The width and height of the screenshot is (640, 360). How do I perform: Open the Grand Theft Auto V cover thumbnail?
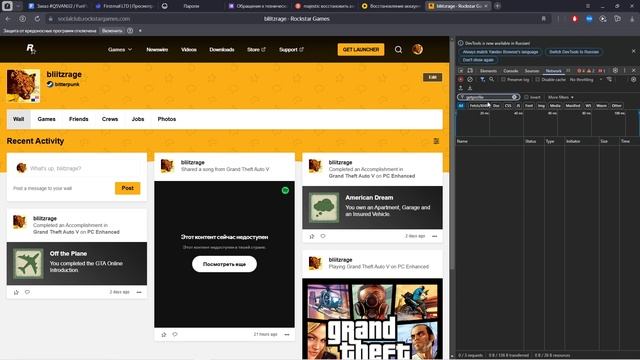click(x=372, y=319)
